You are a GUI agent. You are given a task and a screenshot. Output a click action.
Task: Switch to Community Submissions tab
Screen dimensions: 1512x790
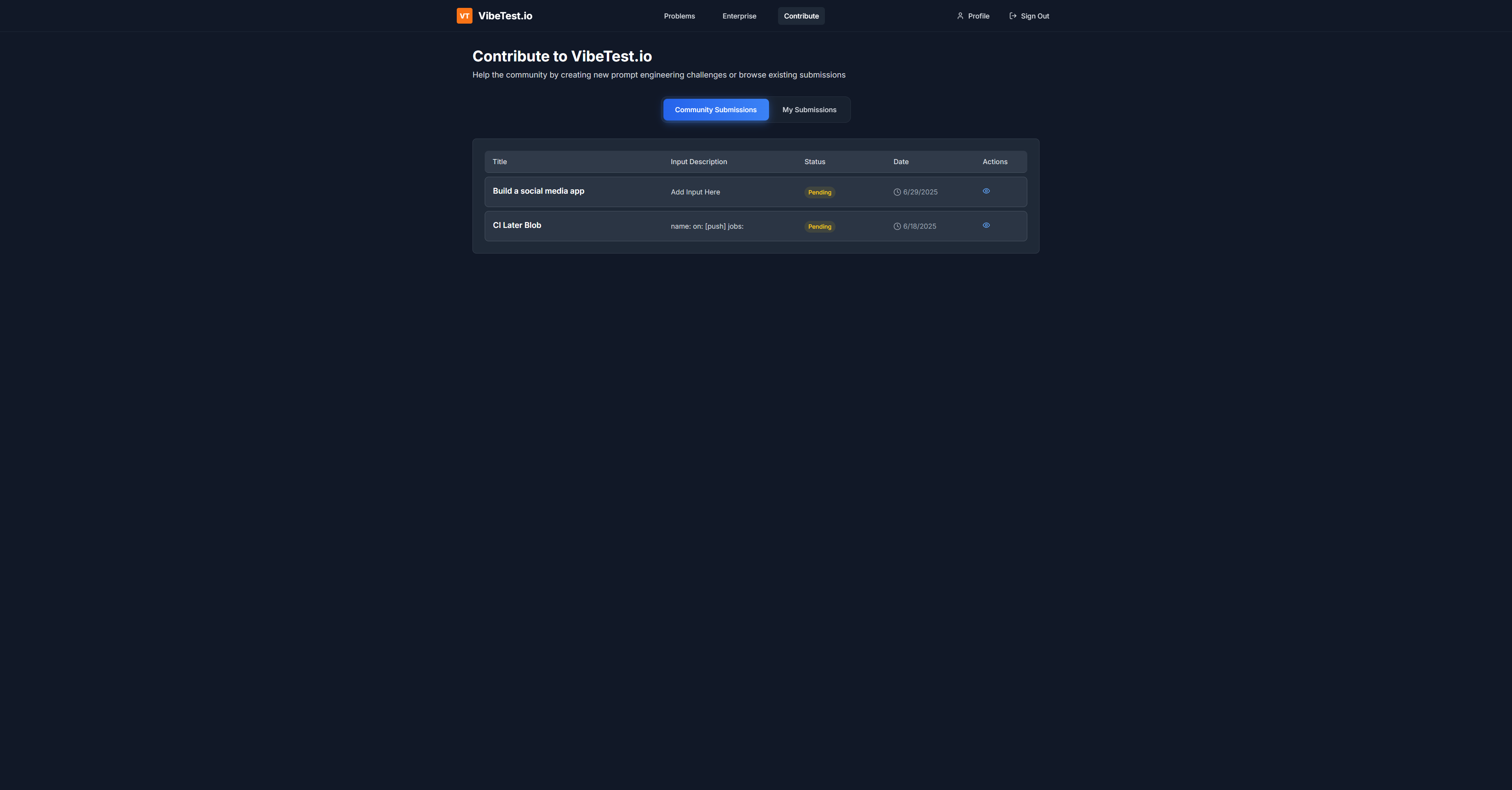pos(715,110)
